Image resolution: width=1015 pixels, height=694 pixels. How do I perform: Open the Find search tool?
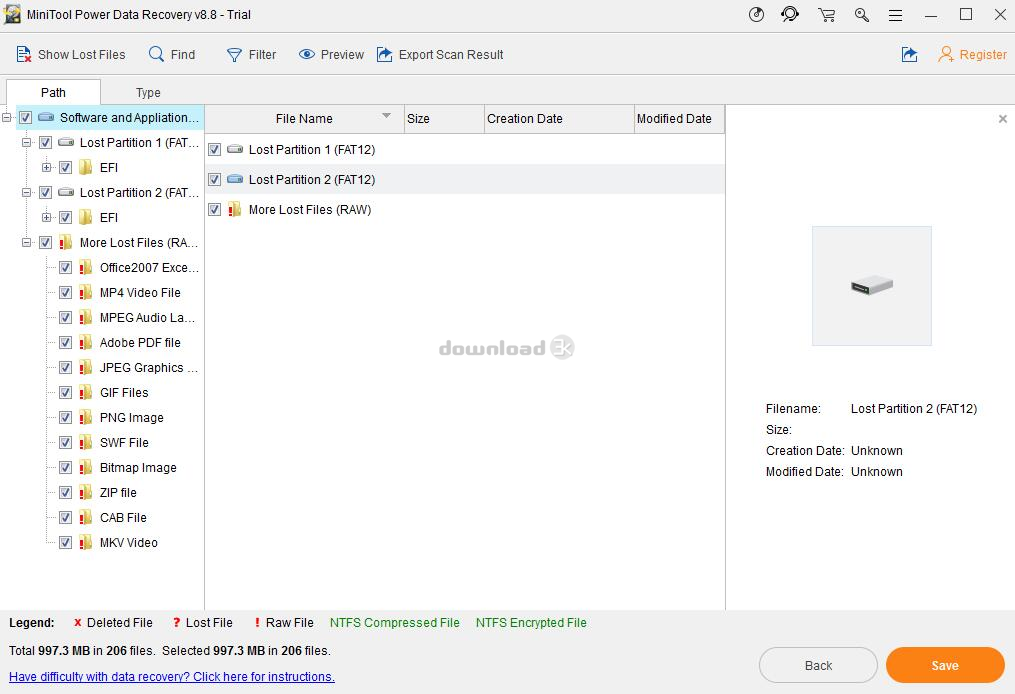[x=157, y=55]
